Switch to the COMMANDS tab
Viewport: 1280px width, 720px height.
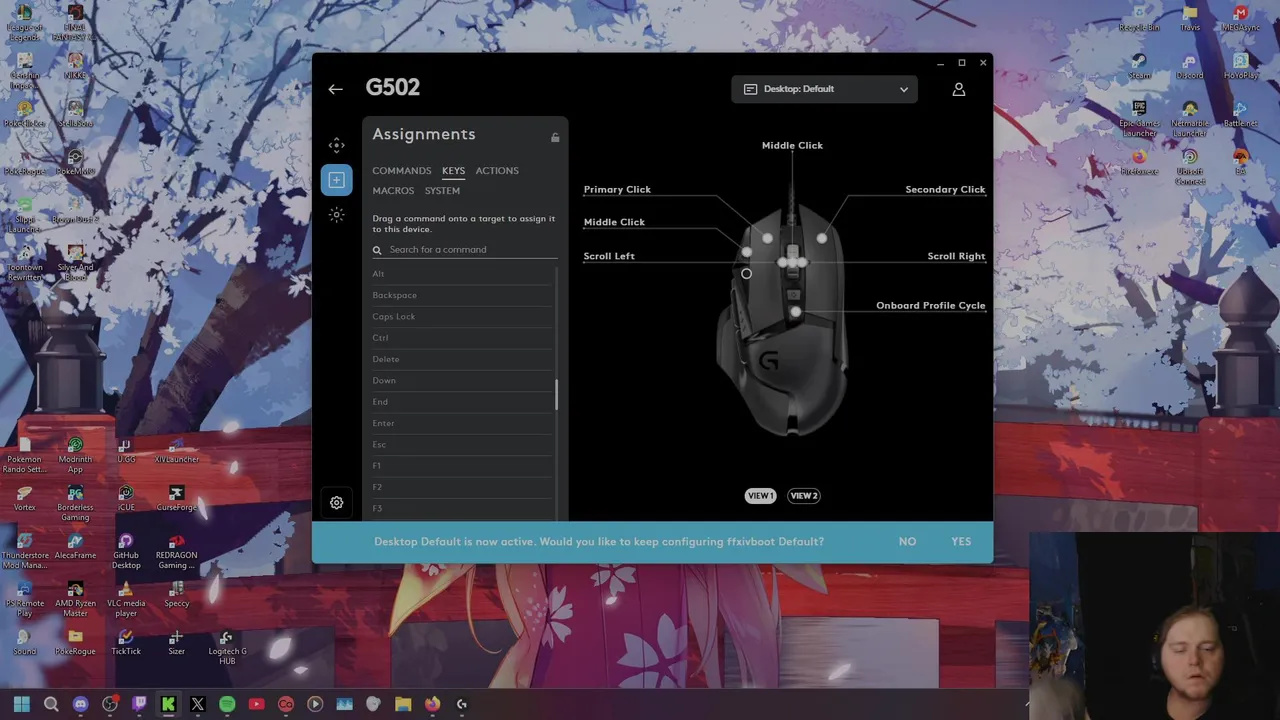[x=402, y=171]
